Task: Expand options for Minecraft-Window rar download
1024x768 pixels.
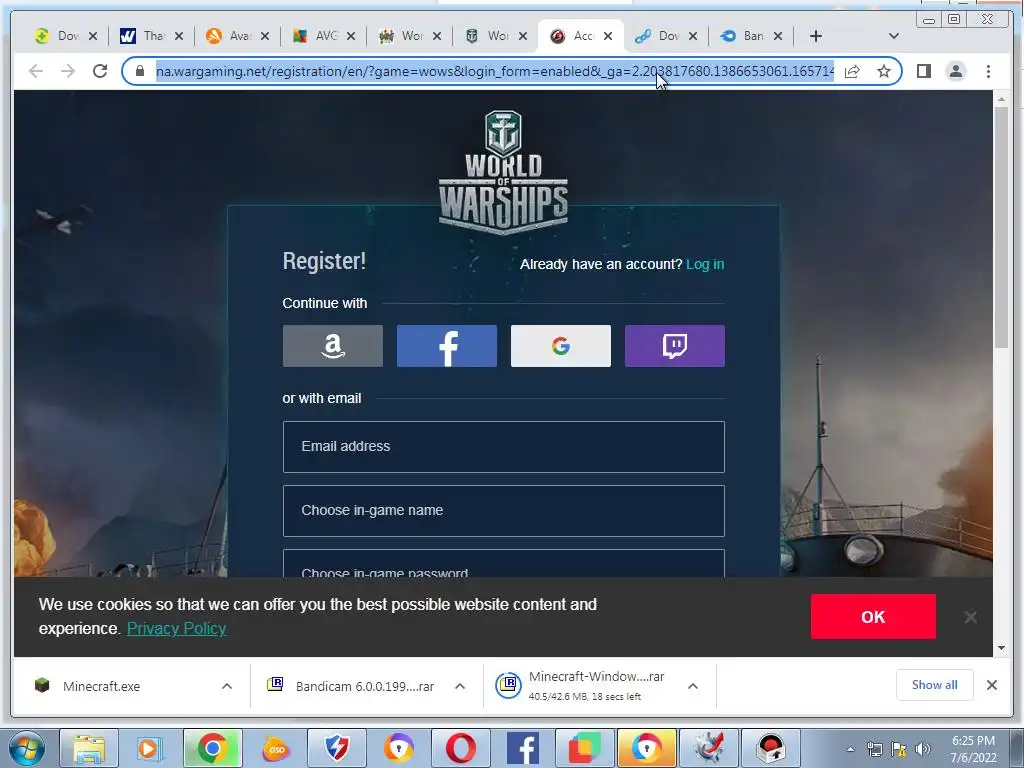Action: [x=693, y=686]
